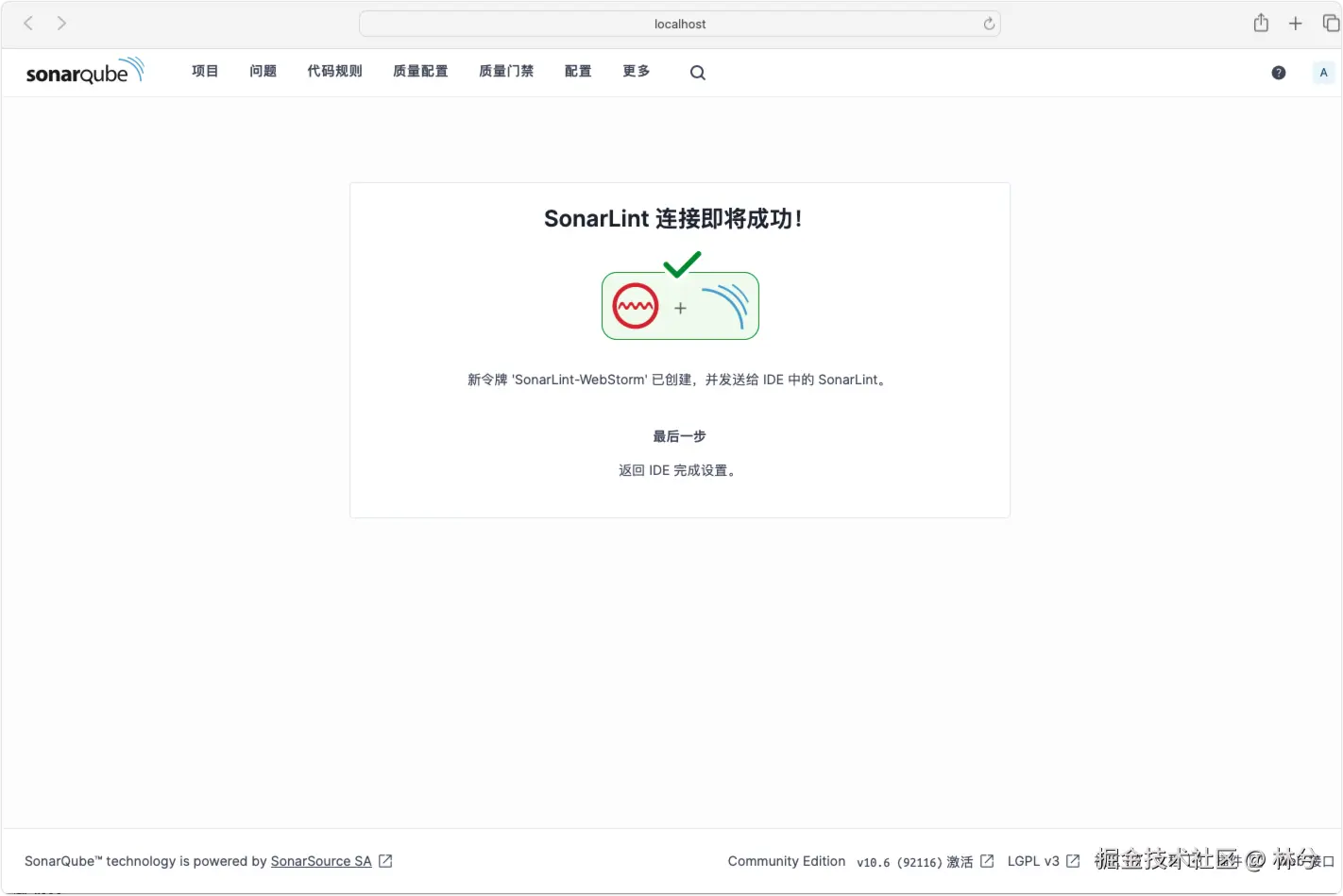1343x896 pixels.
Task: Open the 问题 page
Action: point(263,72)
